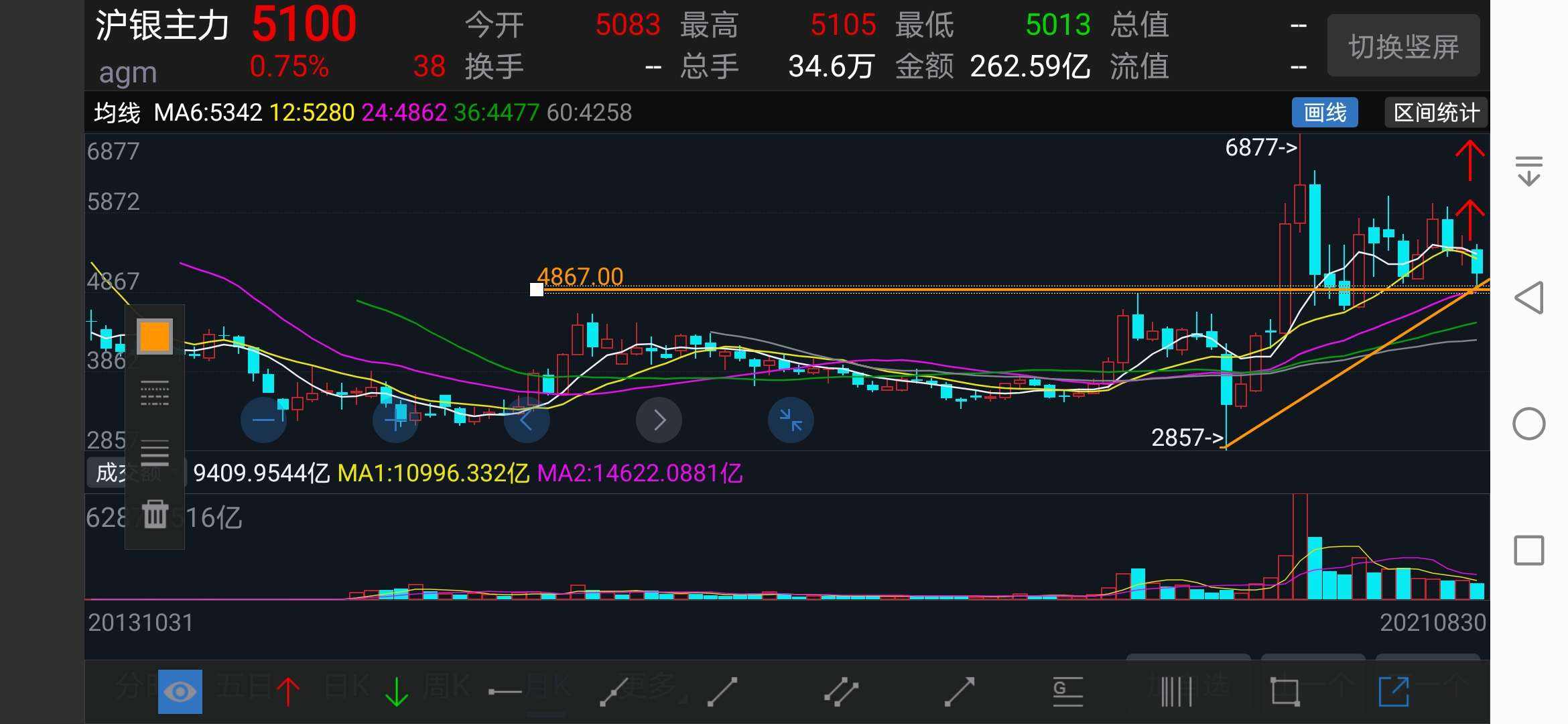Tap the MA2:14622.0881亿 volume value
This screenshot has height=724, width=1568.
coord(639,473)
